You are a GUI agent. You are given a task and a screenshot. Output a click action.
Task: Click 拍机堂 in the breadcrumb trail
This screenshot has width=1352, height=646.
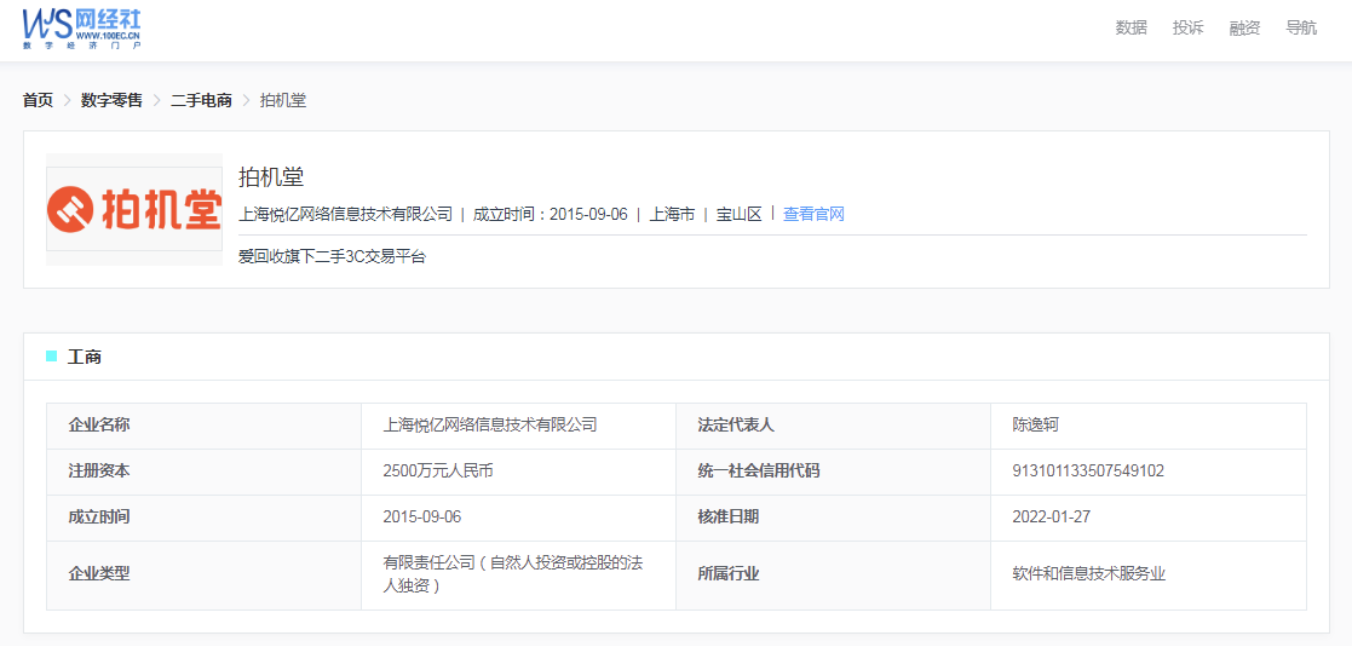tap(283, 100)
